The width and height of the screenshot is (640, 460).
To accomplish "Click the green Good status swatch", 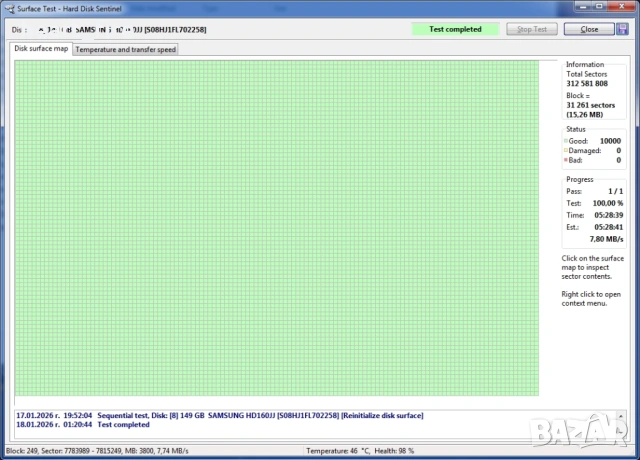I will [x=565, y=141].
